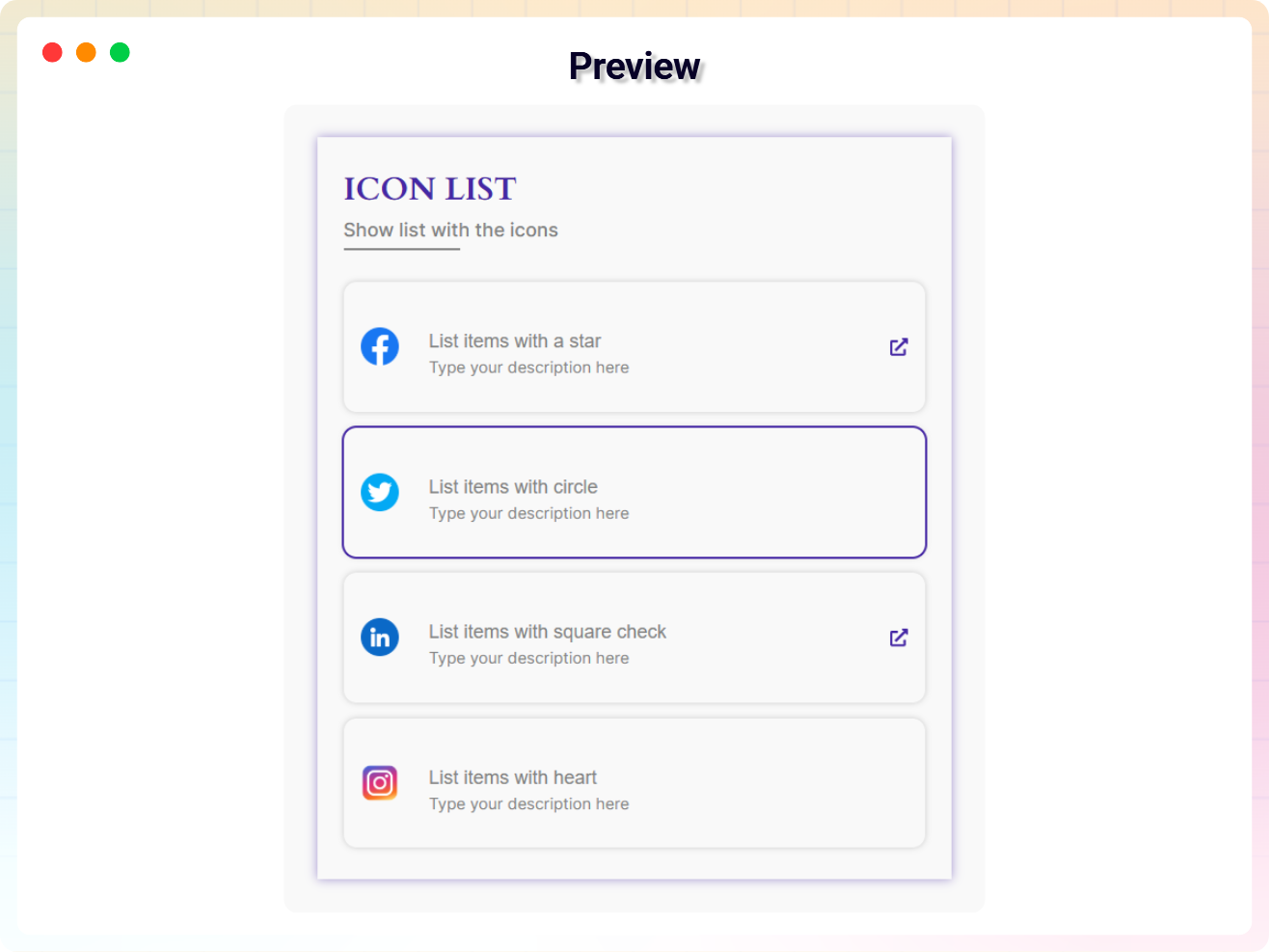The width and height of the screenshot is (1270, 952).
Task: Click description under square check item
Action: (x=528, y=658)
